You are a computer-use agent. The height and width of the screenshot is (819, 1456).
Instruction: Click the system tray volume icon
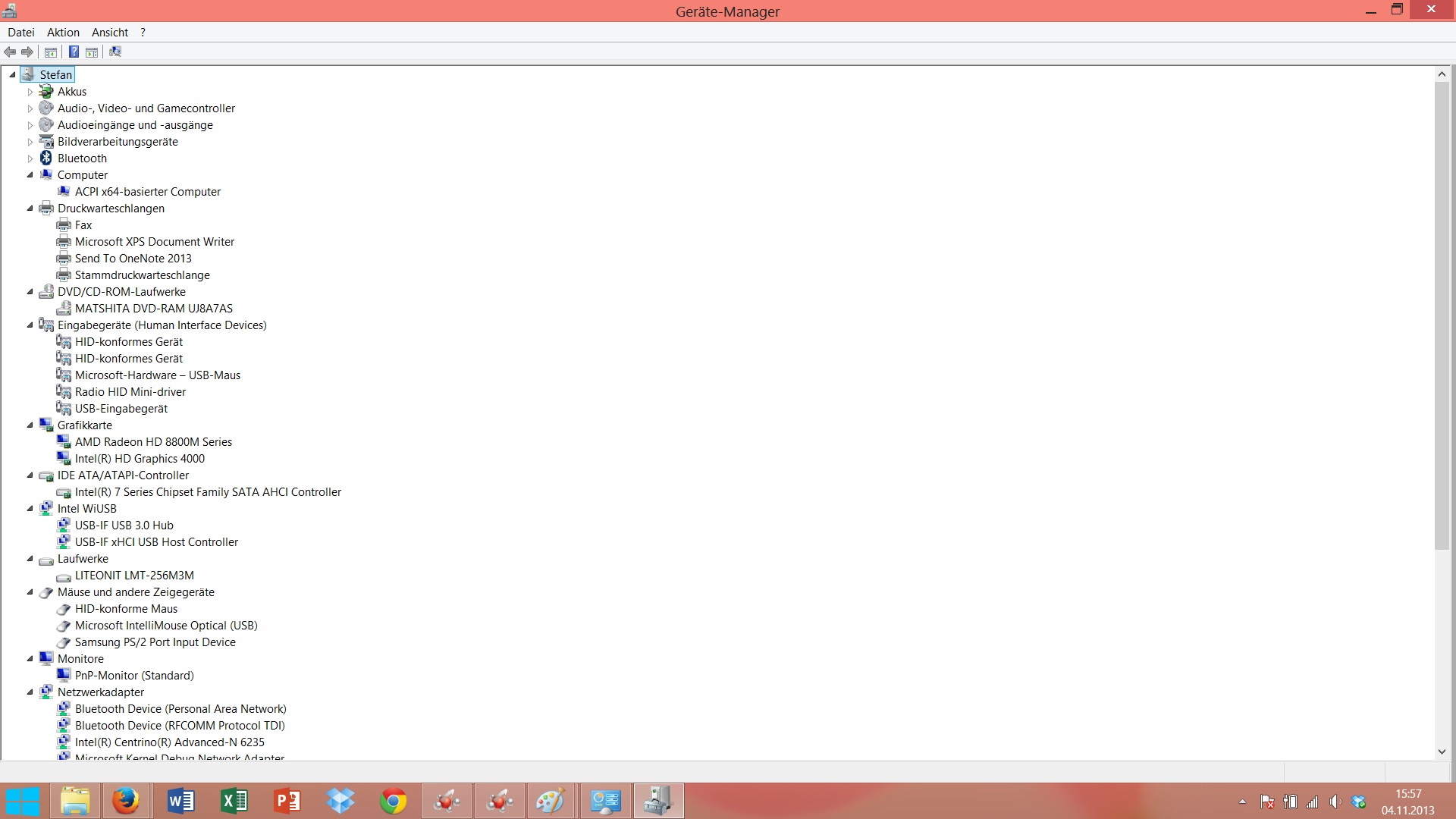point(1335,802)
